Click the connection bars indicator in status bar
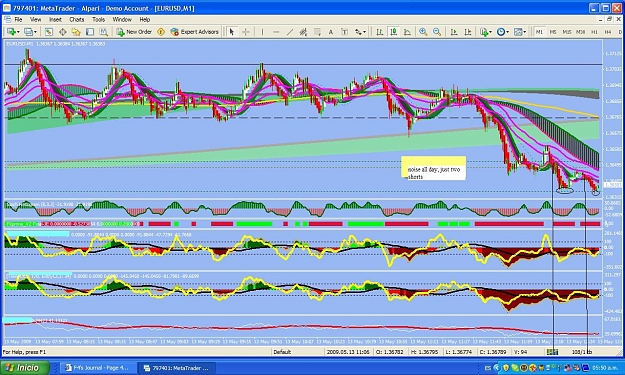The image size is (625, 375). tap(552, 352)
